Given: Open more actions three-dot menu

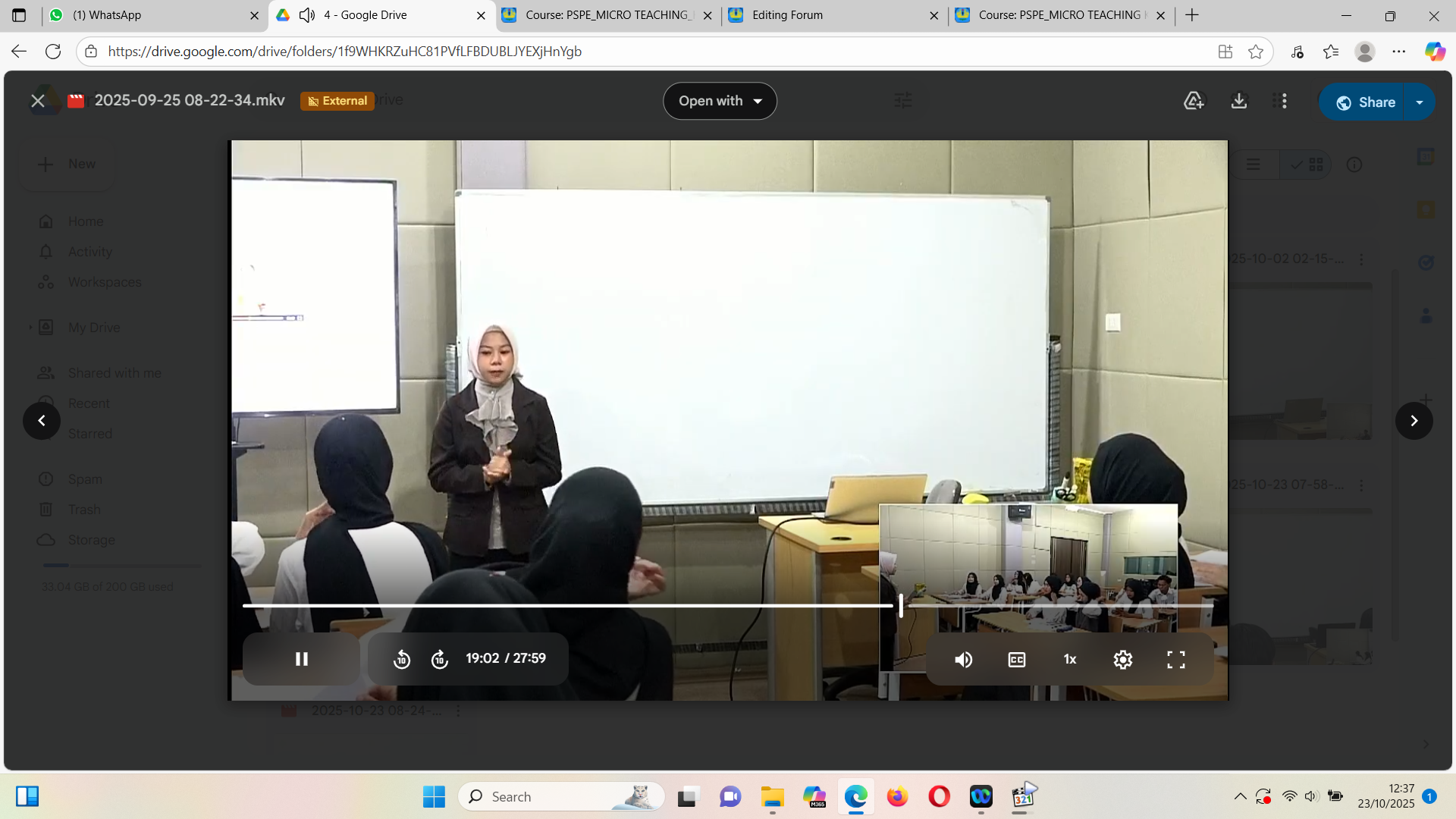Looking at the screenshot, I should (1284, 101).
